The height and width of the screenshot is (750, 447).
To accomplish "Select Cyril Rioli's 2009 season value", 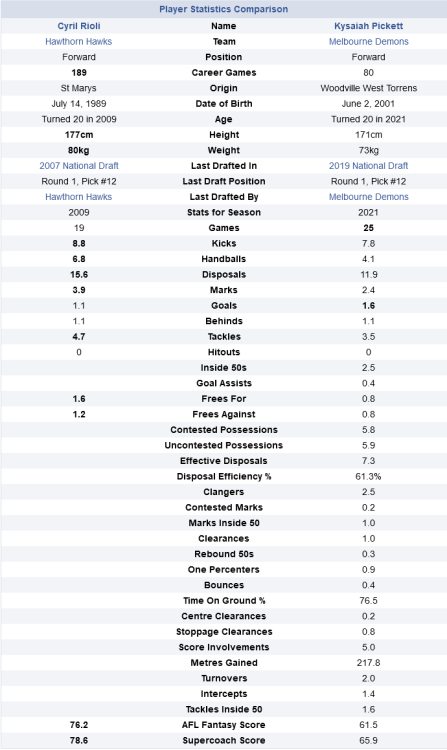I will click(79, 212).
